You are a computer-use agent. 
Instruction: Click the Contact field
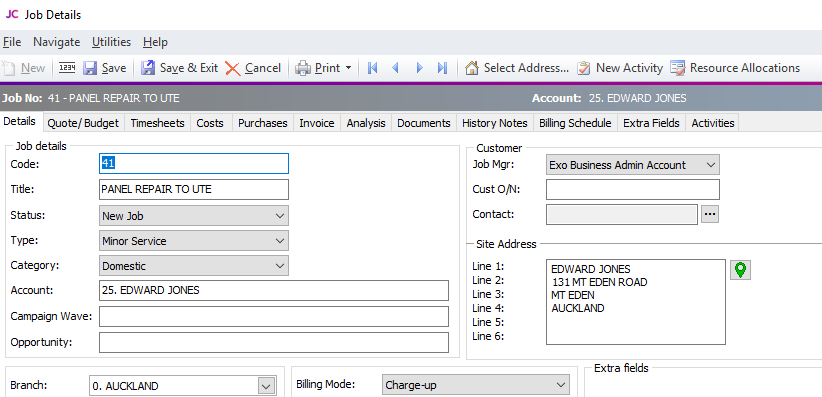click(x=622, y=214)
